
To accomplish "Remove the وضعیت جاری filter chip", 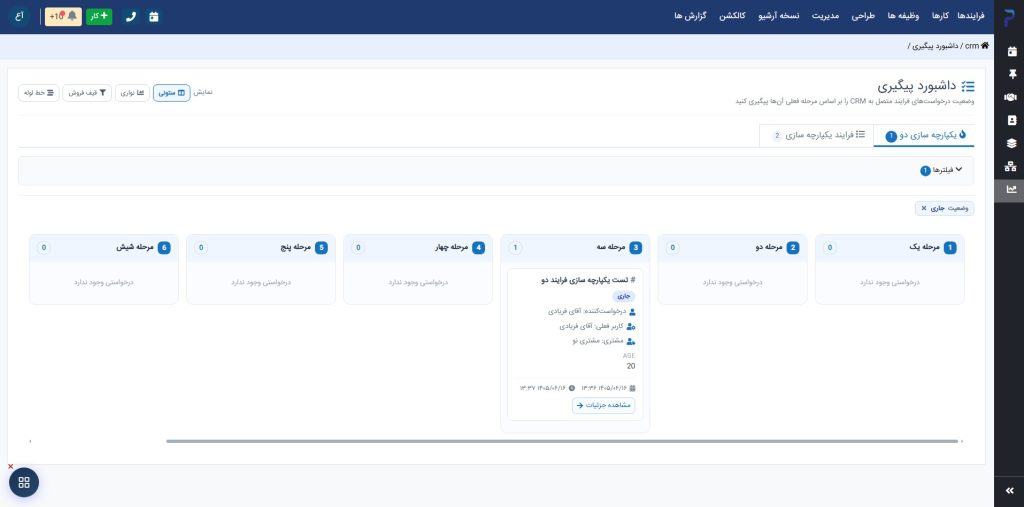I will [x=923, y=208].
